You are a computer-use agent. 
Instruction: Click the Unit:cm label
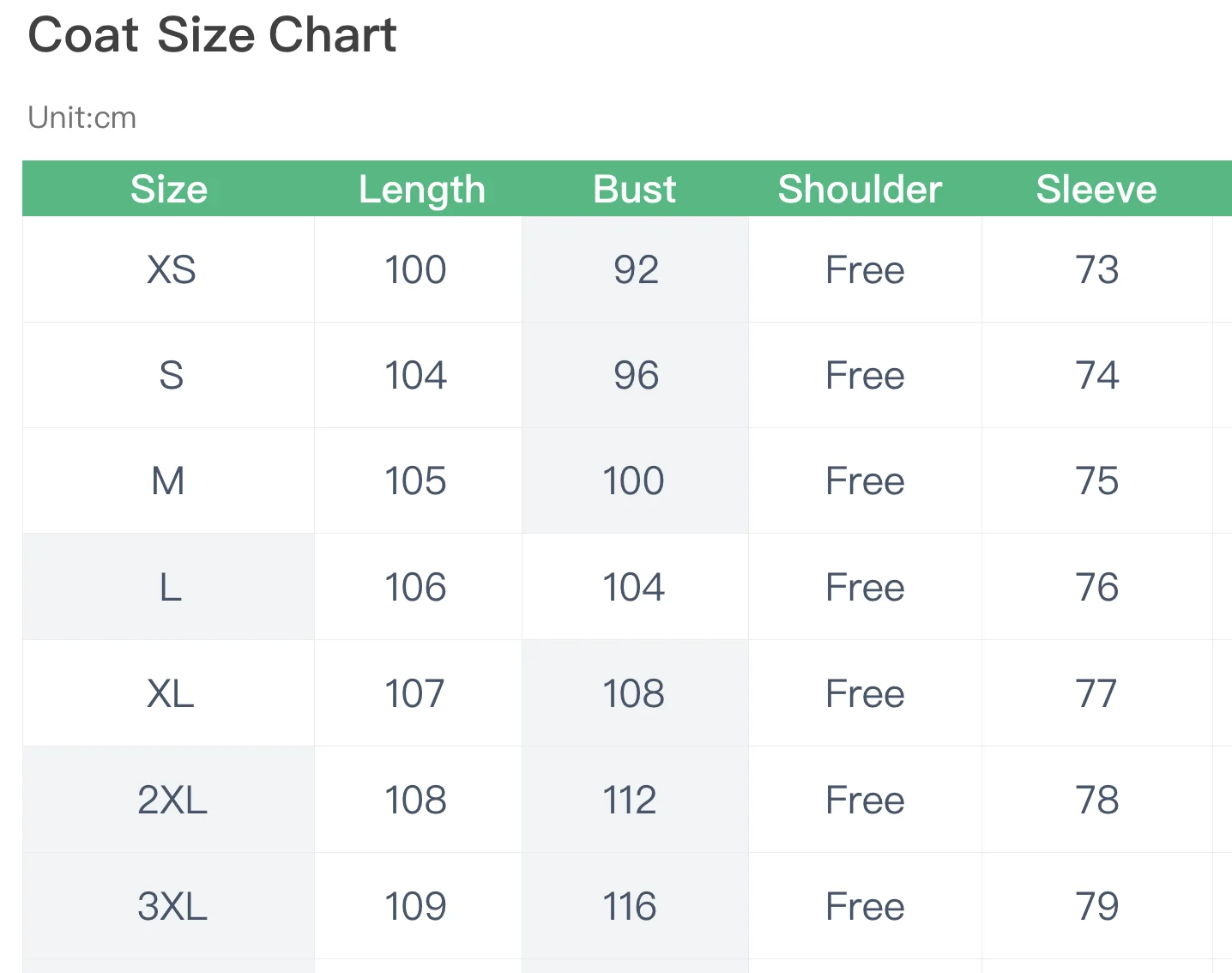pos(82,118)
